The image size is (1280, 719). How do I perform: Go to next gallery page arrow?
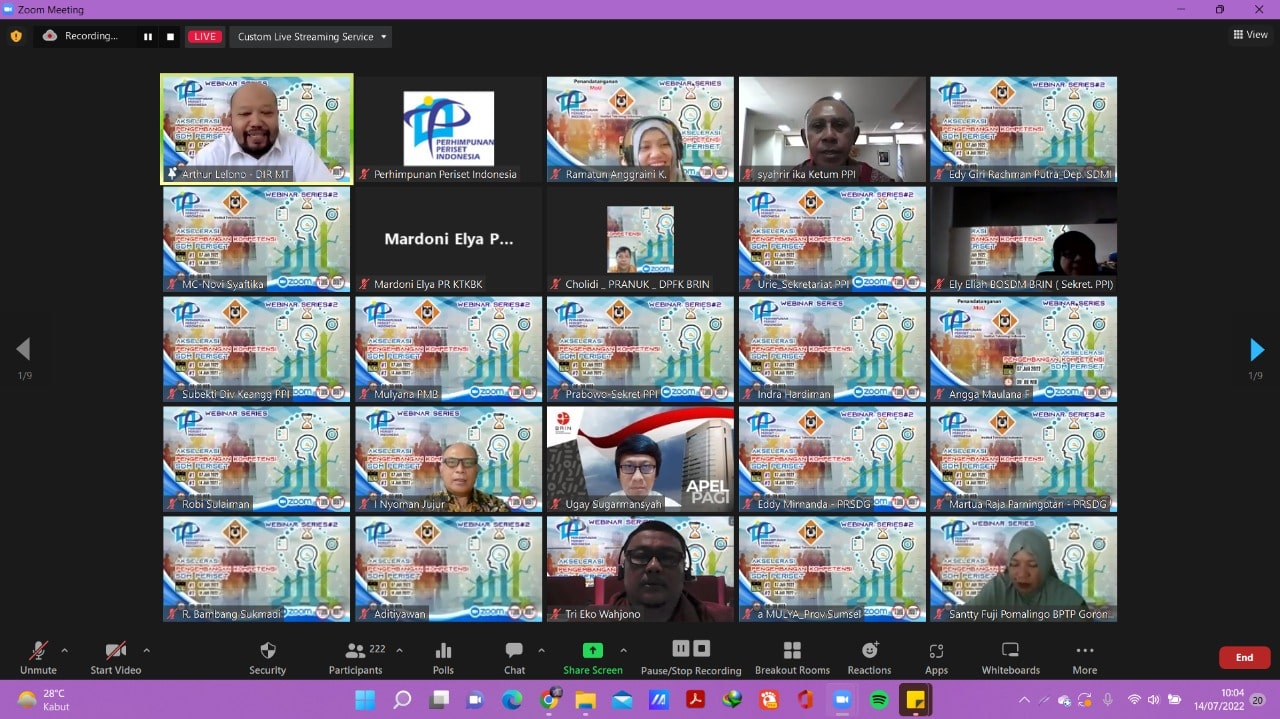(x=1257, y=350)
